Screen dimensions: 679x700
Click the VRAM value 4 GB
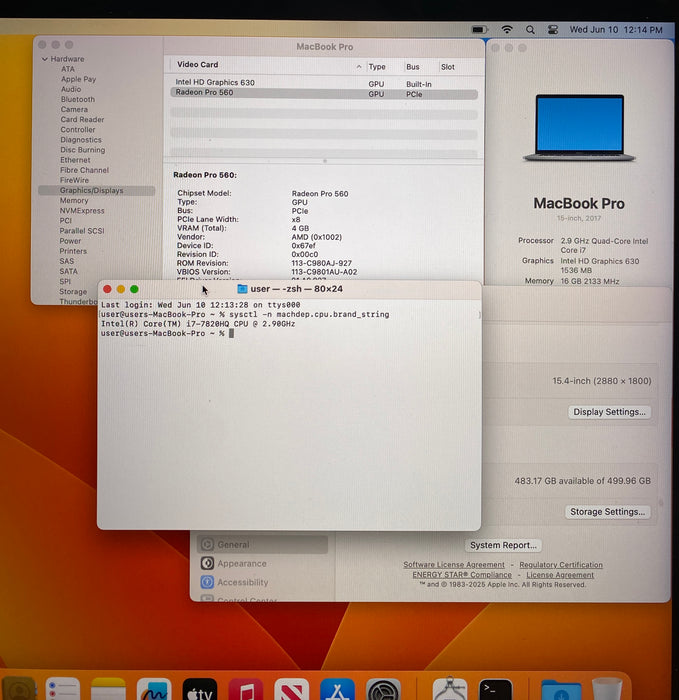click(300, 228)
